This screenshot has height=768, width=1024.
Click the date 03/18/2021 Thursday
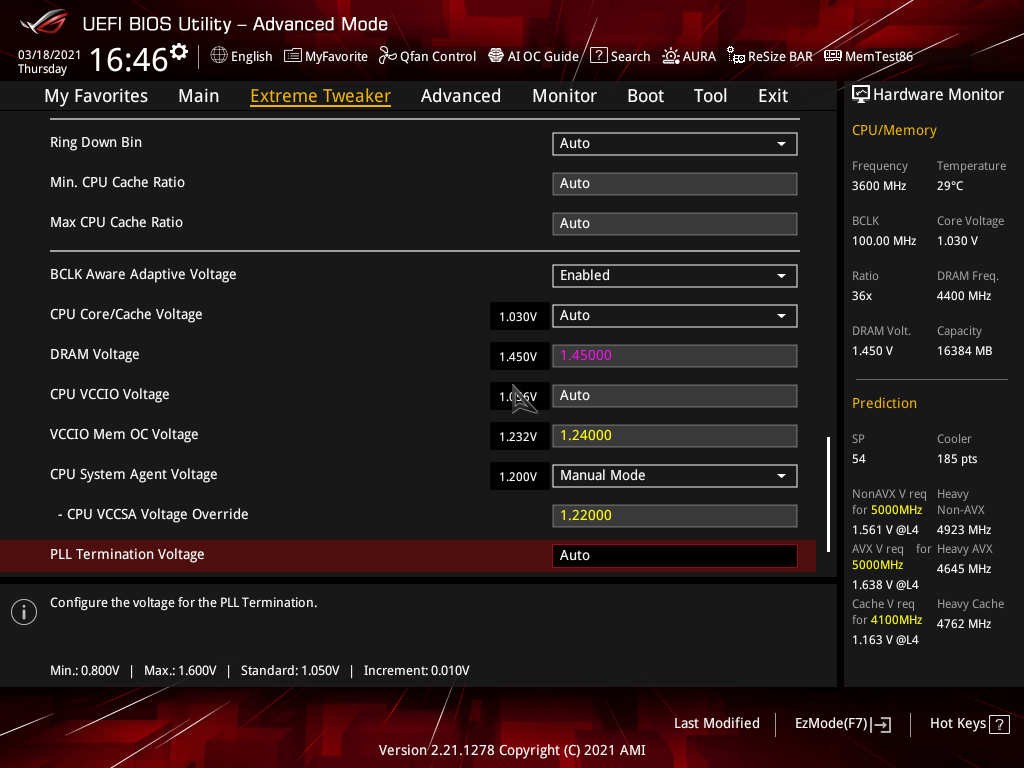pos(49,61)
